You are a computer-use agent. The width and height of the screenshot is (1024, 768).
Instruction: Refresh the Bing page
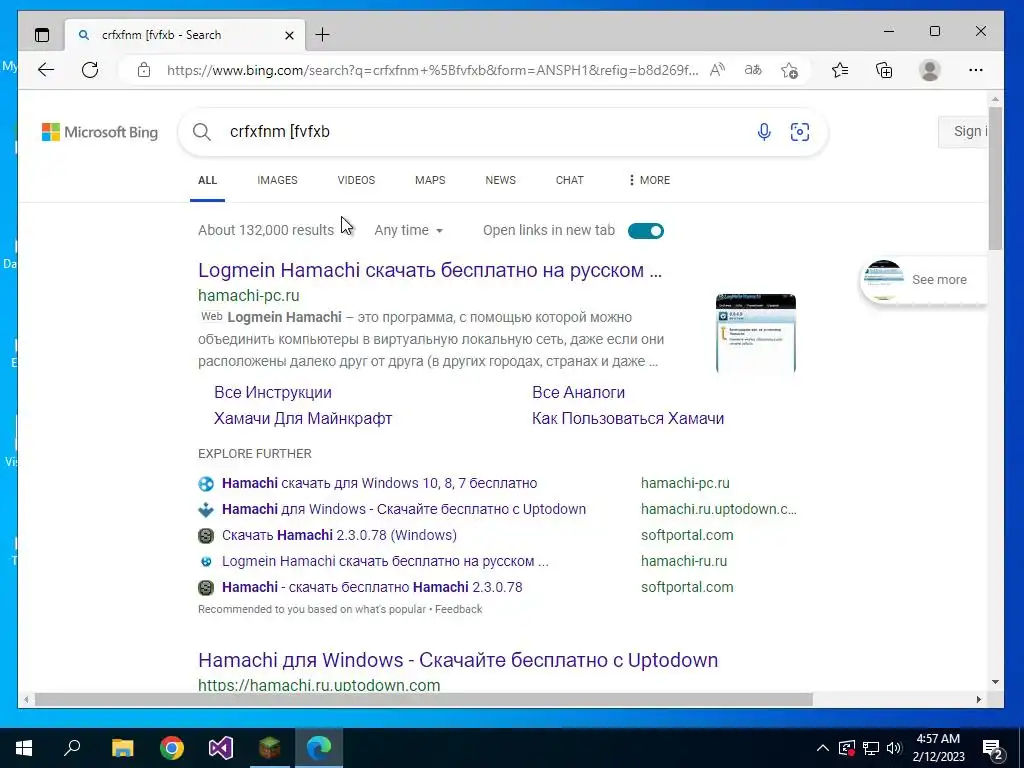[x=90, y=70]
